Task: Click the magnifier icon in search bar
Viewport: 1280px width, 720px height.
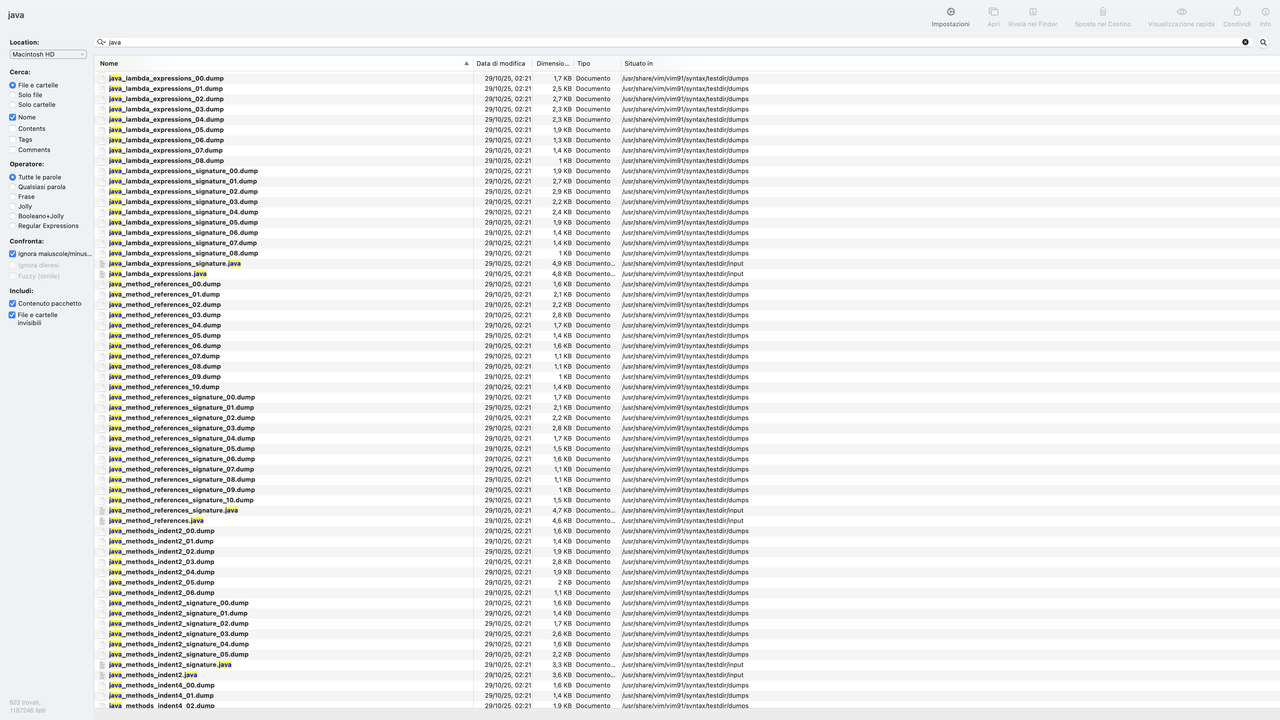Action: tap(1263, 42)
